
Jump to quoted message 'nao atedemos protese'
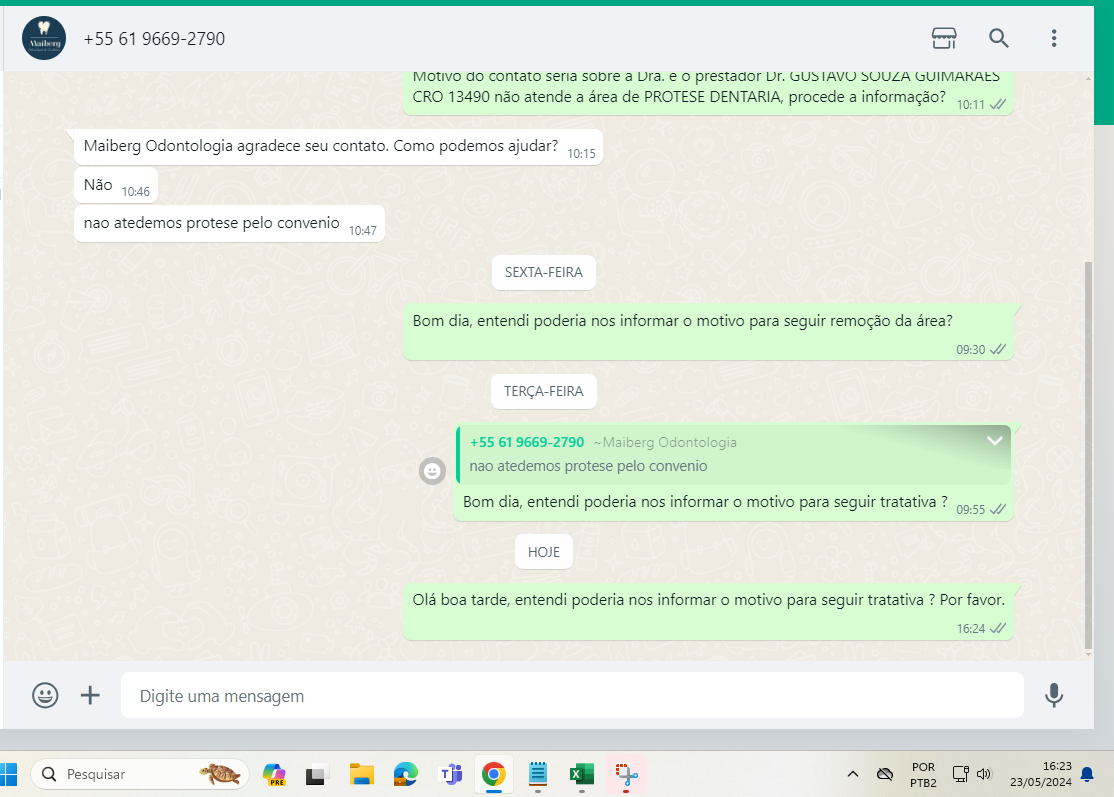point(734,455)
